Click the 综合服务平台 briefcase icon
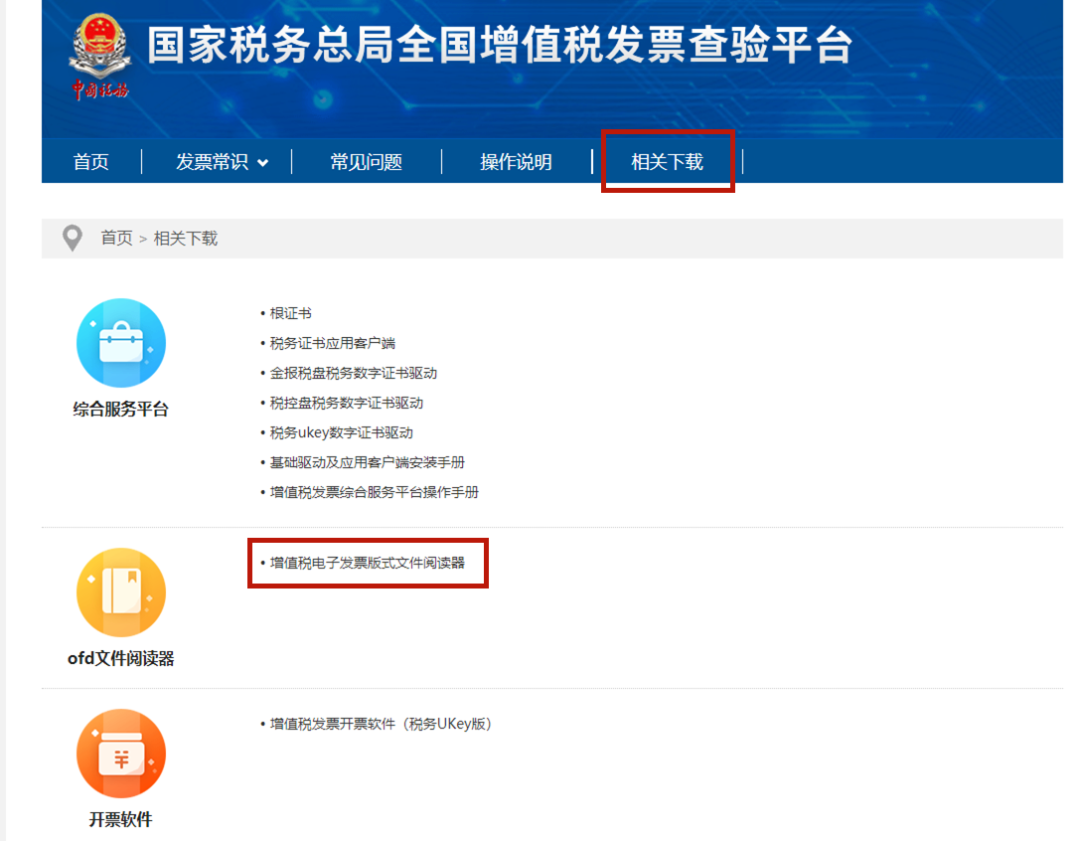Viewport: 1080px width, 841px height. coord(121,342)
